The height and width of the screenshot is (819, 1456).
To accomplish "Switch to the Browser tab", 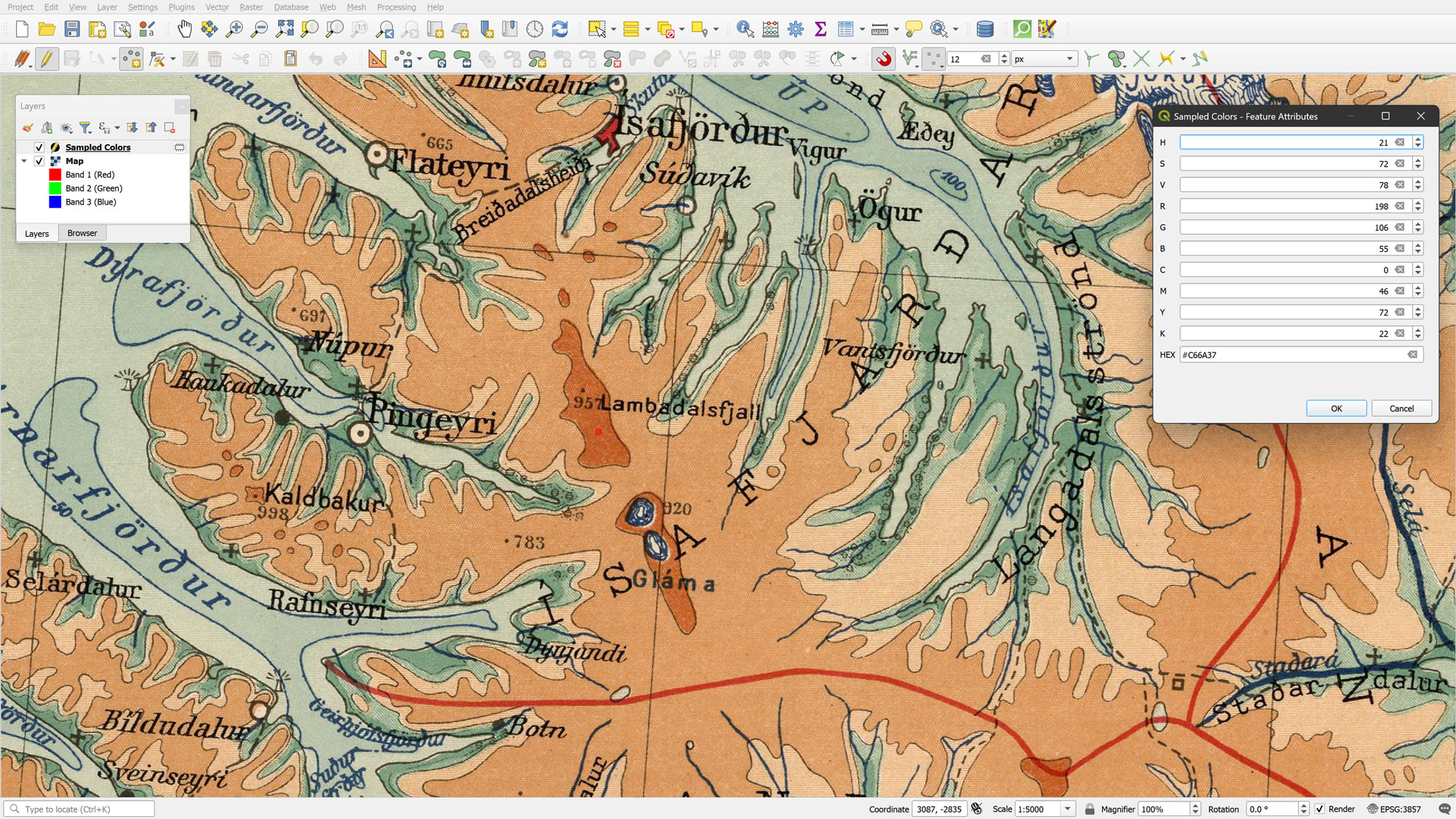I will (82, 233).
